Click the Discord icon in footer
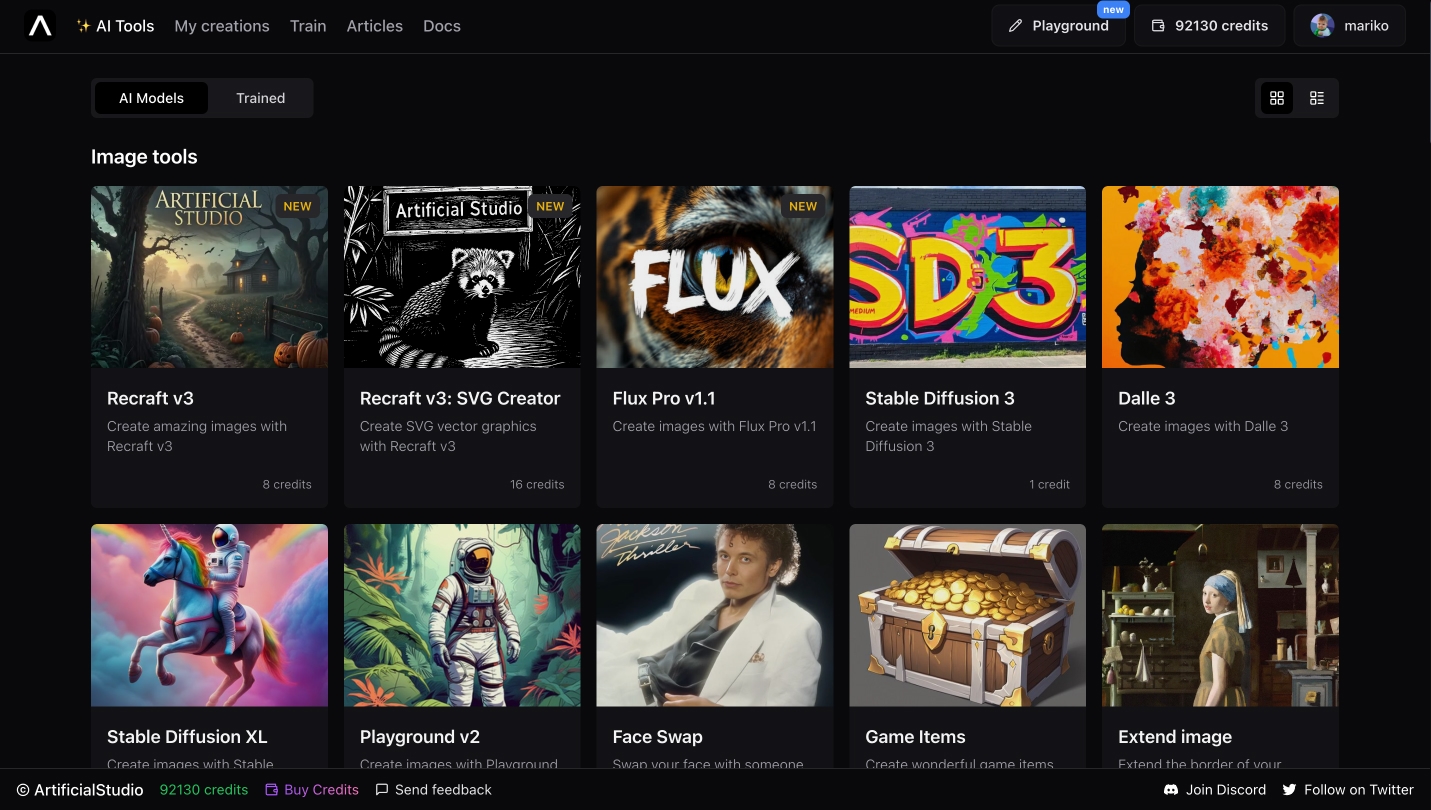This screenshot has height=810, width=1431. [x=1171, y=790]
